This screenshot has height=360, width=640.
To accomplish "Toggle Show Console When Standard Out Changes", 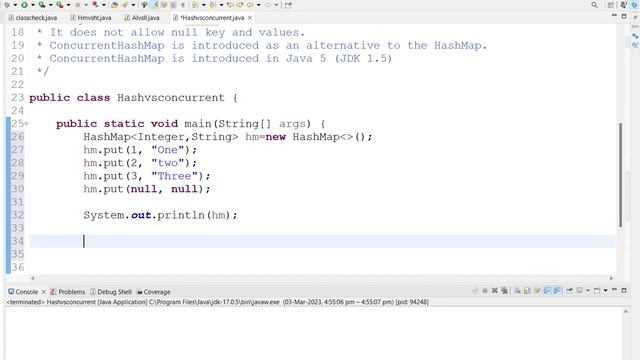I will [x=547, y=291].
